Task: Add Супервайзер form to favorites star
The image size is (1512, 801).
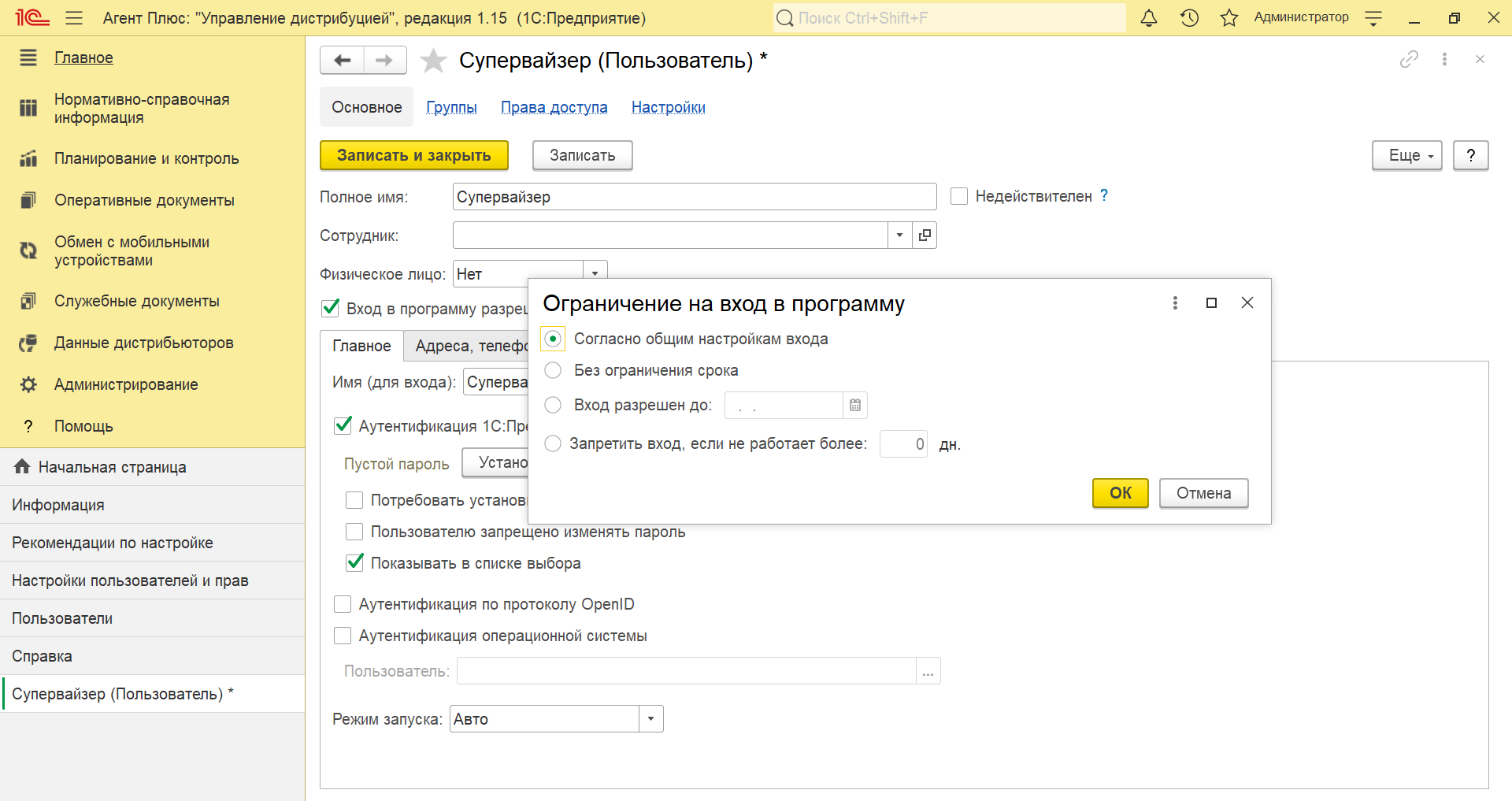Action: (x=433, y=60)
